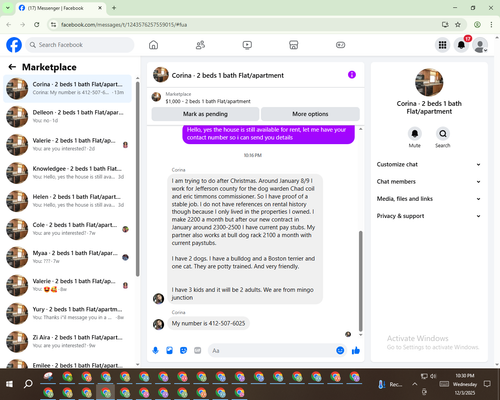Open the emoji picker in message box
The height and width of the screenshot is (400, 500).
pyautogui.click(x=340, y=350)
